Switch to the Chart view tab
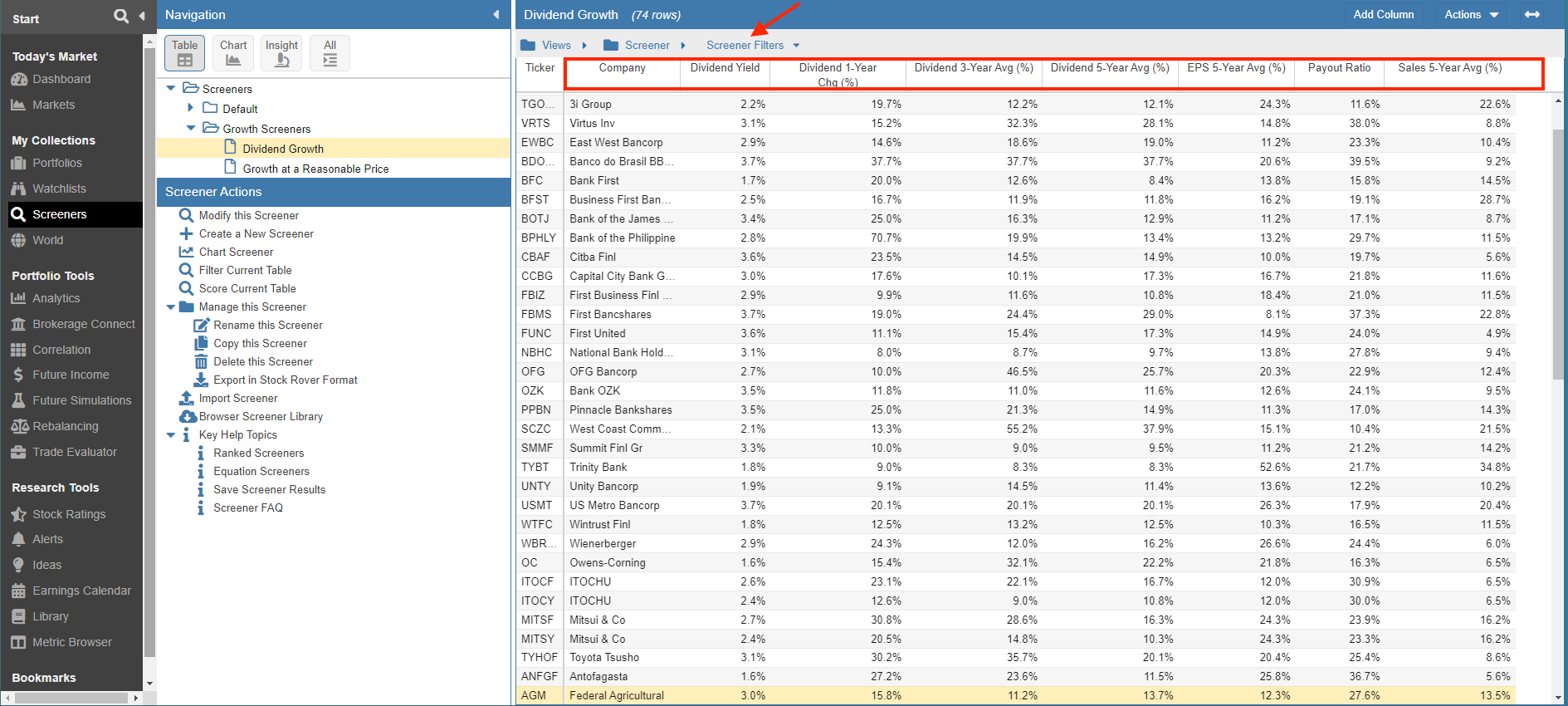 click(x=233, y=52)
